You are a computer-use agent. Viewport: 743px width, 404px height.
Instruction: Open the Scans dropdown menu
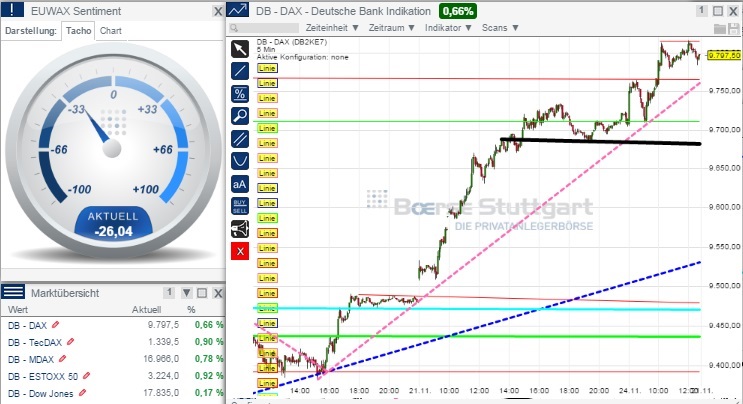tap(500, 28)
